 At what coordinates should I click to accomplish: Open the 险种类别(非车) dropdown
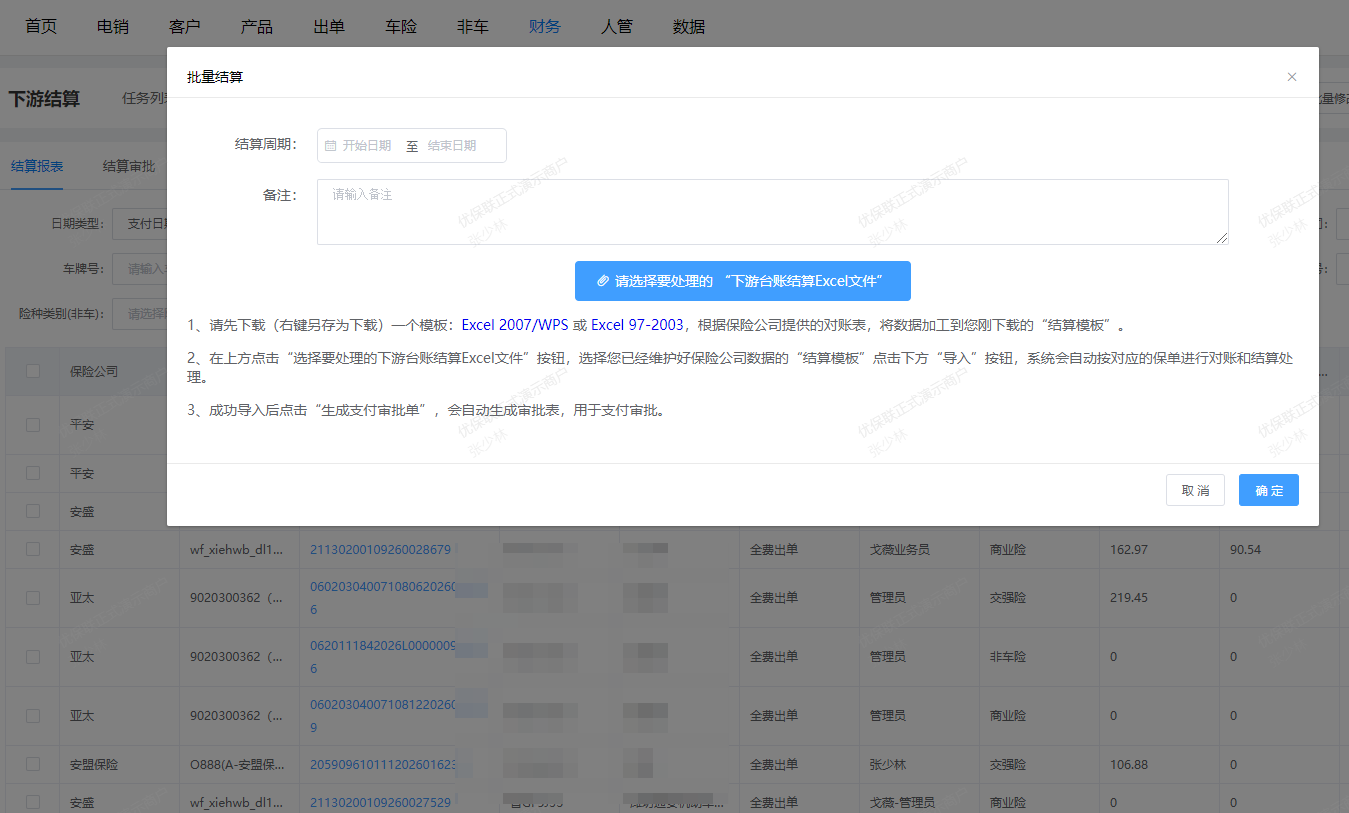(x=140, y=313)
